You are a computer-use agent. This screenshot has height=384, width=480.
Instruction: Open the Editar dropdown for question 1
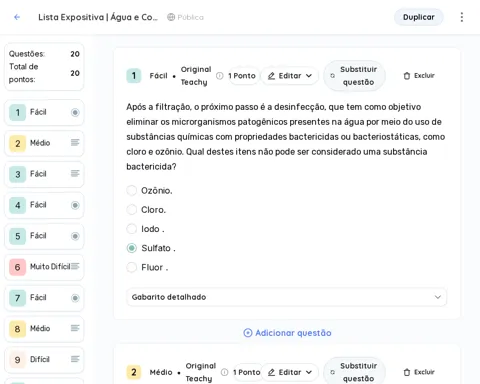(290, 76)
